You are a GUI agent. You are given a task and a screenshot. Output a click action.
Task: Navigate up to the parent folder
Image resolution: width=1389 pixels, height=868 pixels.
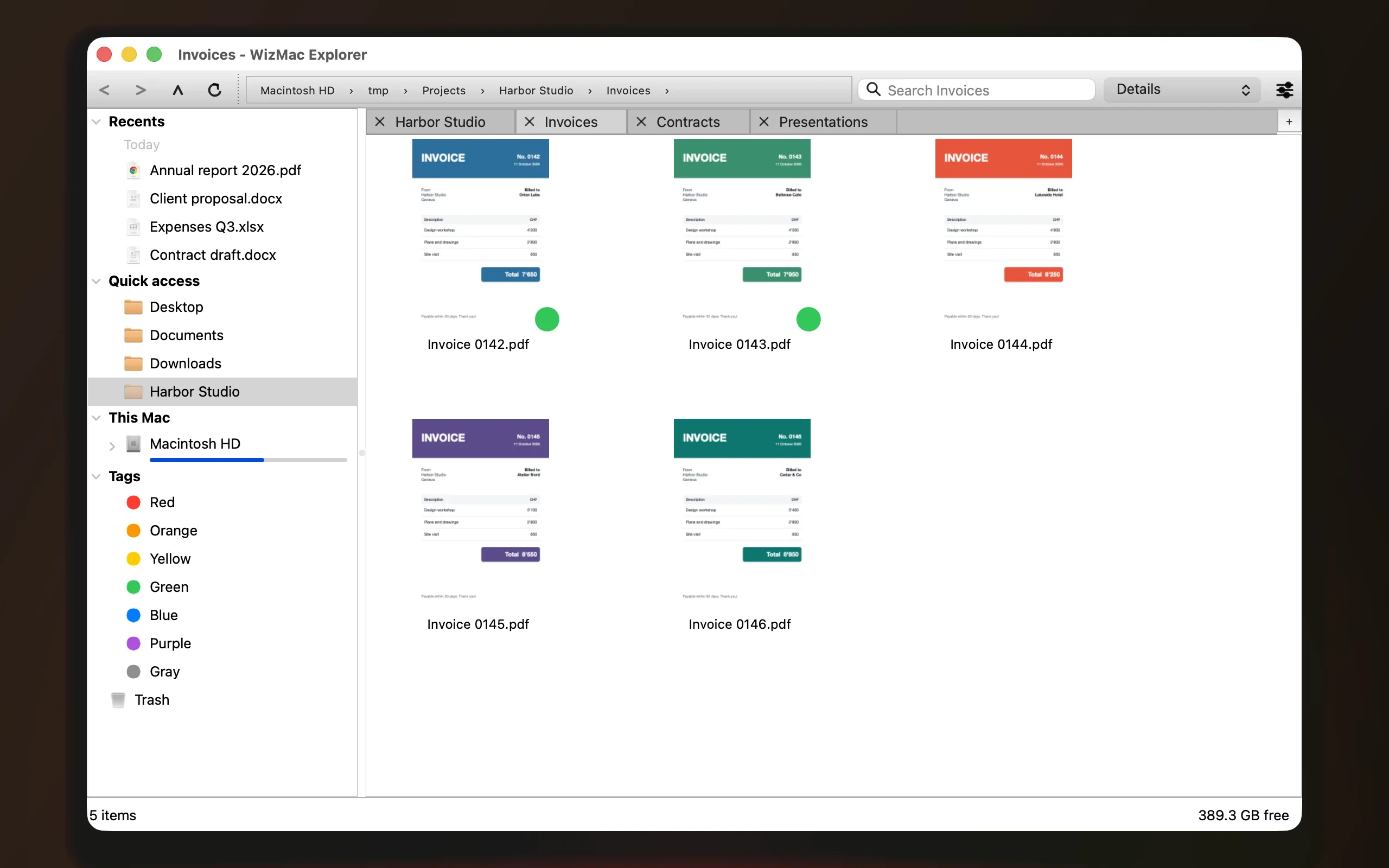pos(178,90)
